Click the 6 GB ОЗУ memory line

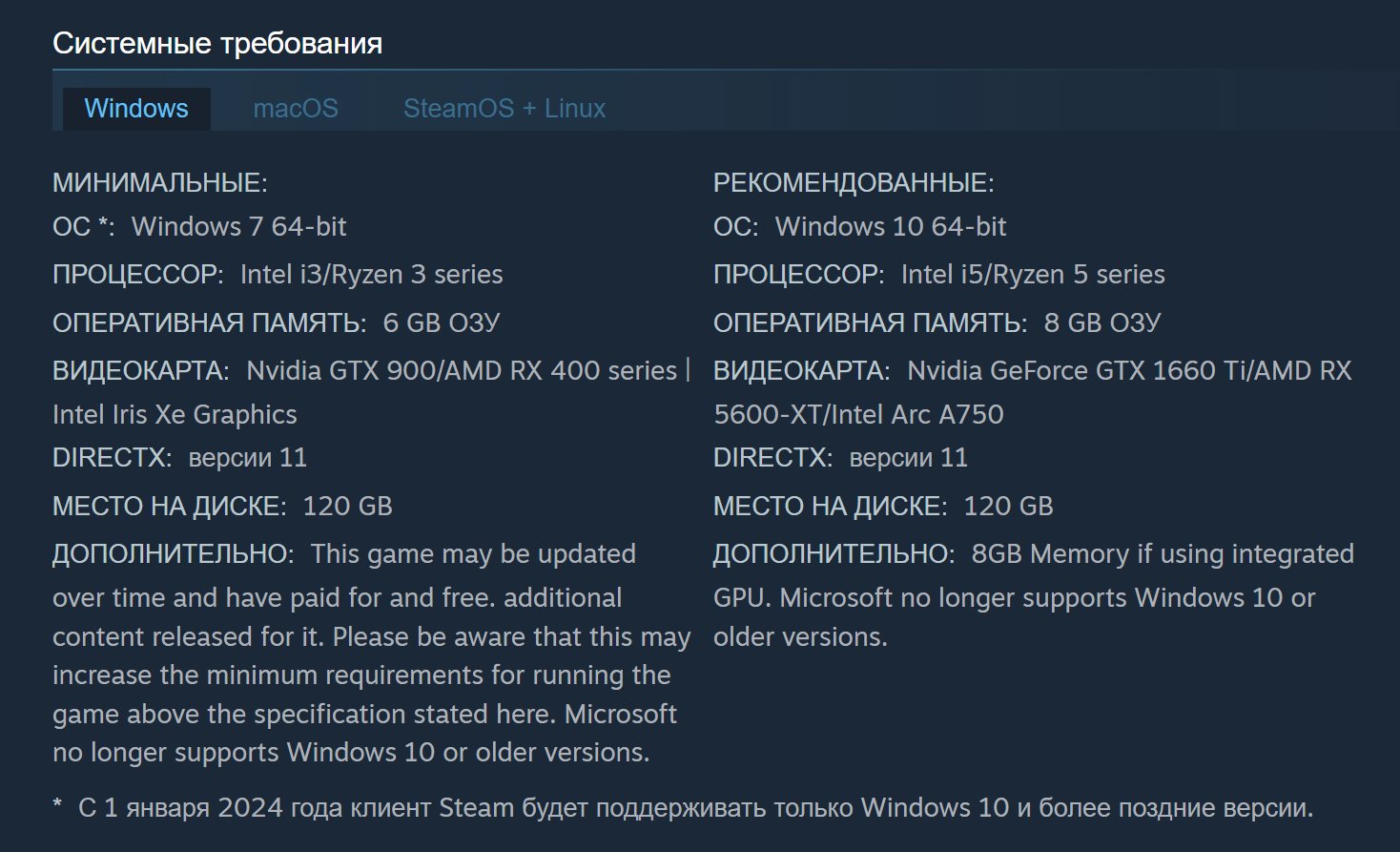click(x=277, y=323)
